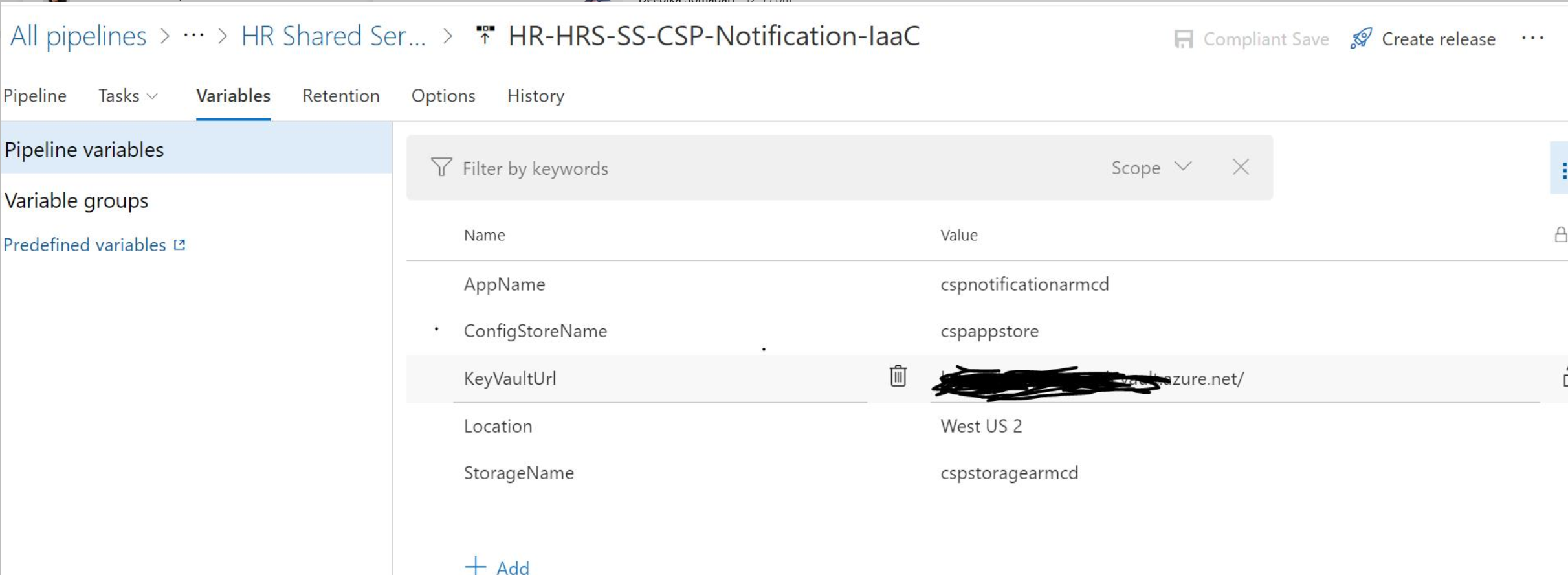The width and height of the screenshot is (1568, 575).
Task: Click the KeyVaultUrl name field
Action: pos(660,379)
